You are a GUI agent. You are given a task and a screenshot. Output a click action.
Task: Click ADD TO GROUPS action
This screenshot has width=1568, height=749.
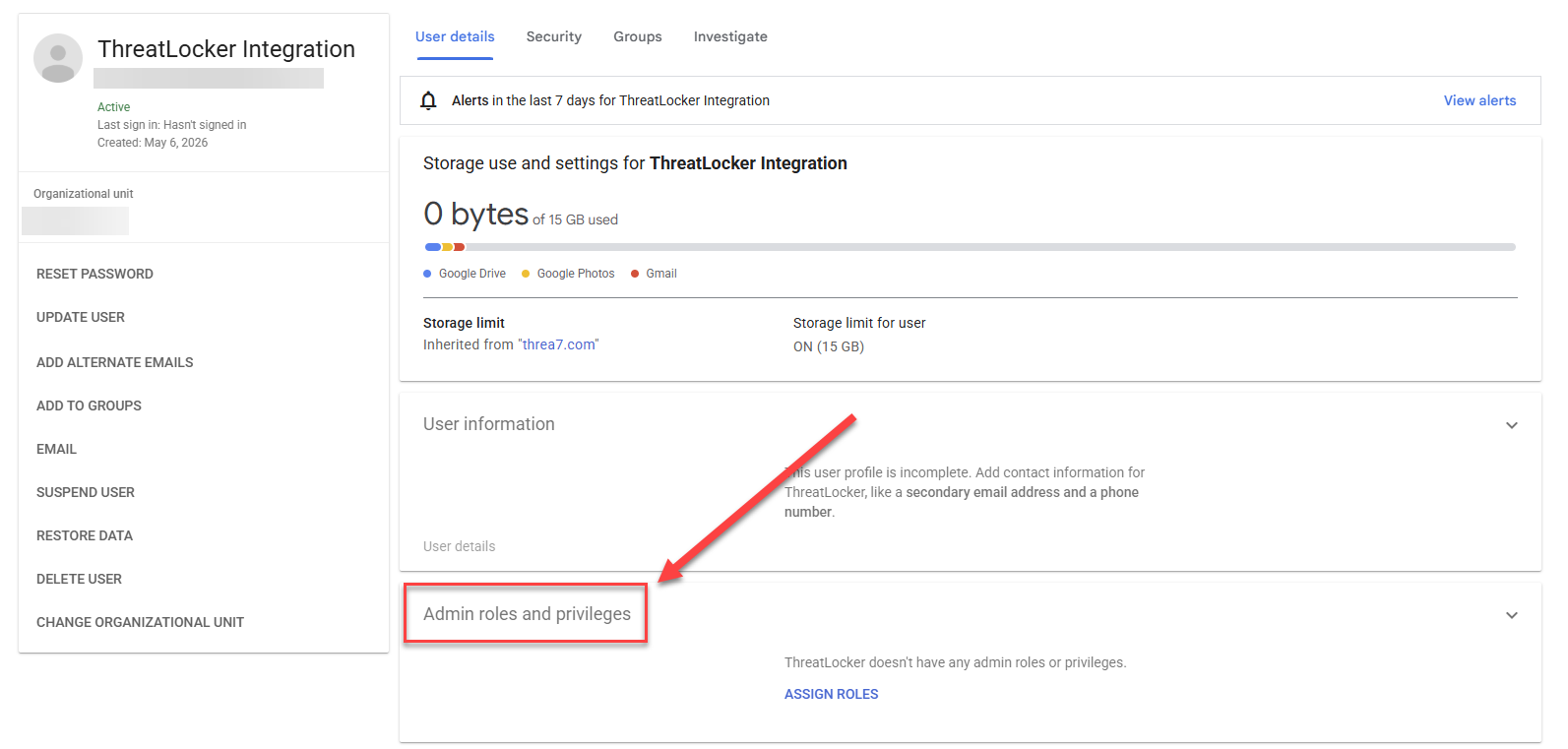(x=89, y=406)
